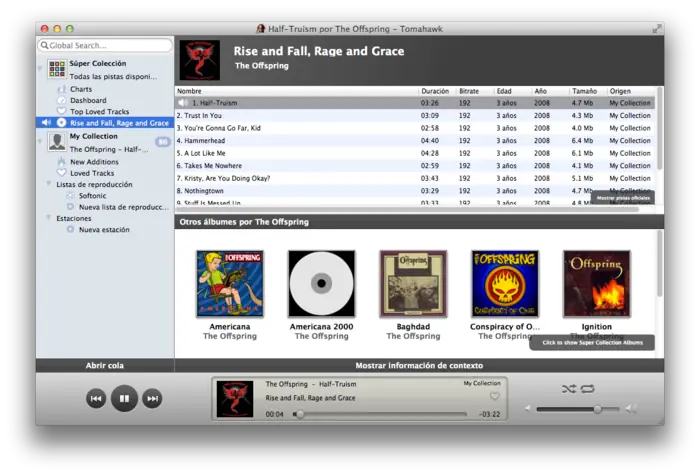Select track 2. Trust In You
The height and width of the screenshot is (475, 700).
click(415, 115)
